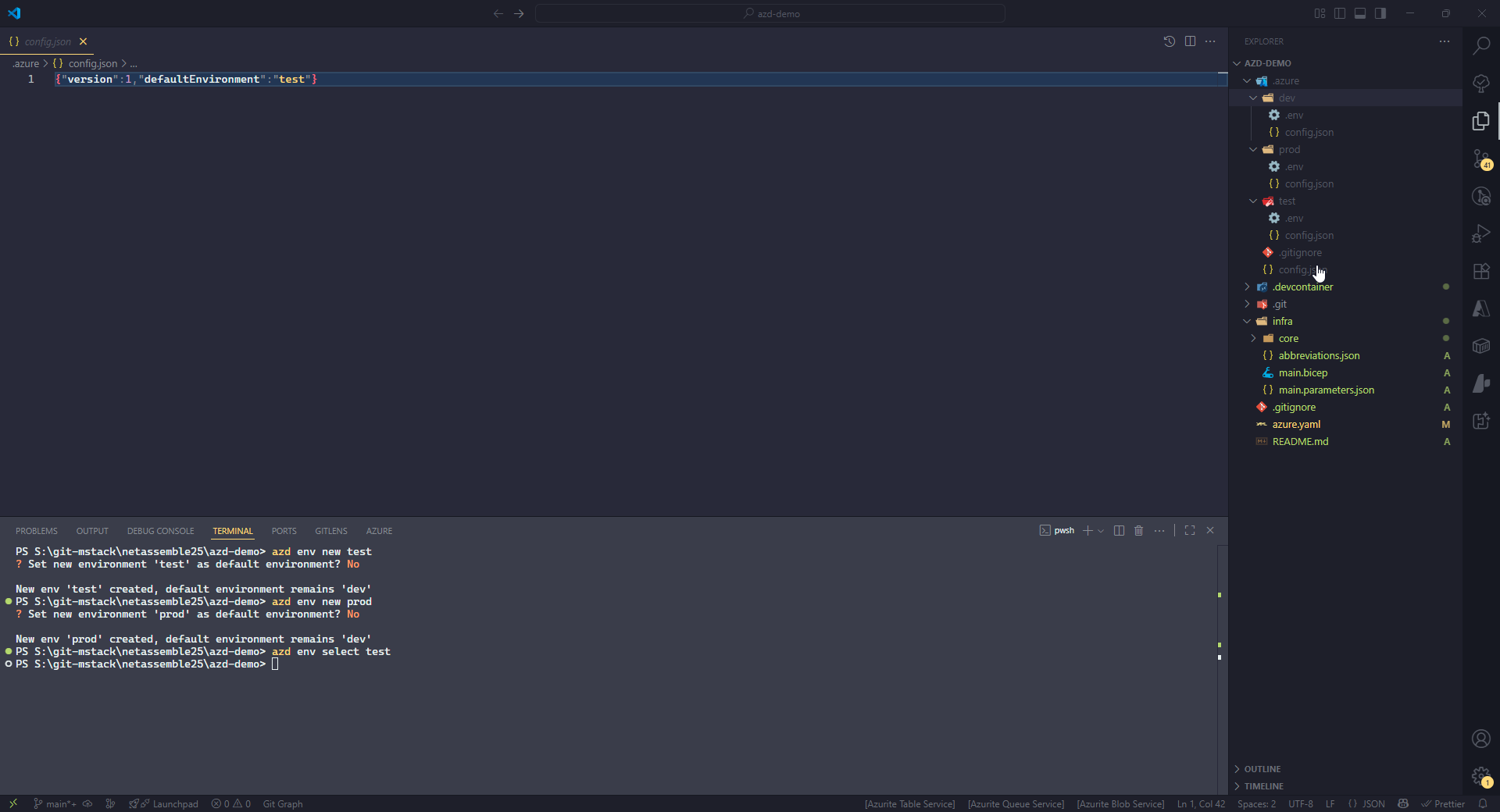Click the Run and Debug icon
Viewport: 1500px width, 812px height.
pyautogui.click(x=1480, y=234)
